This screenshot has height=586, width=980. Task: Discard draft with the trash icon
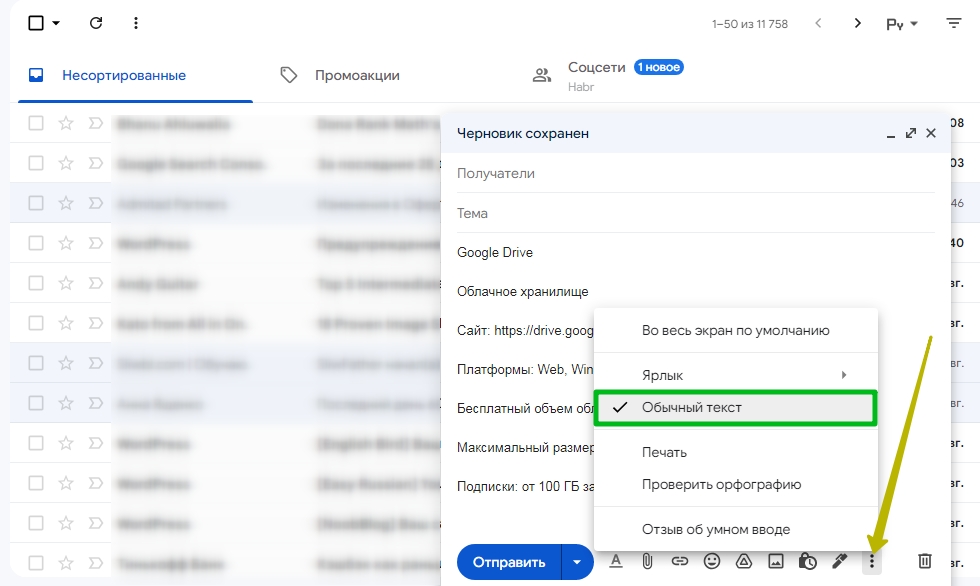click(x=924, y=561)
